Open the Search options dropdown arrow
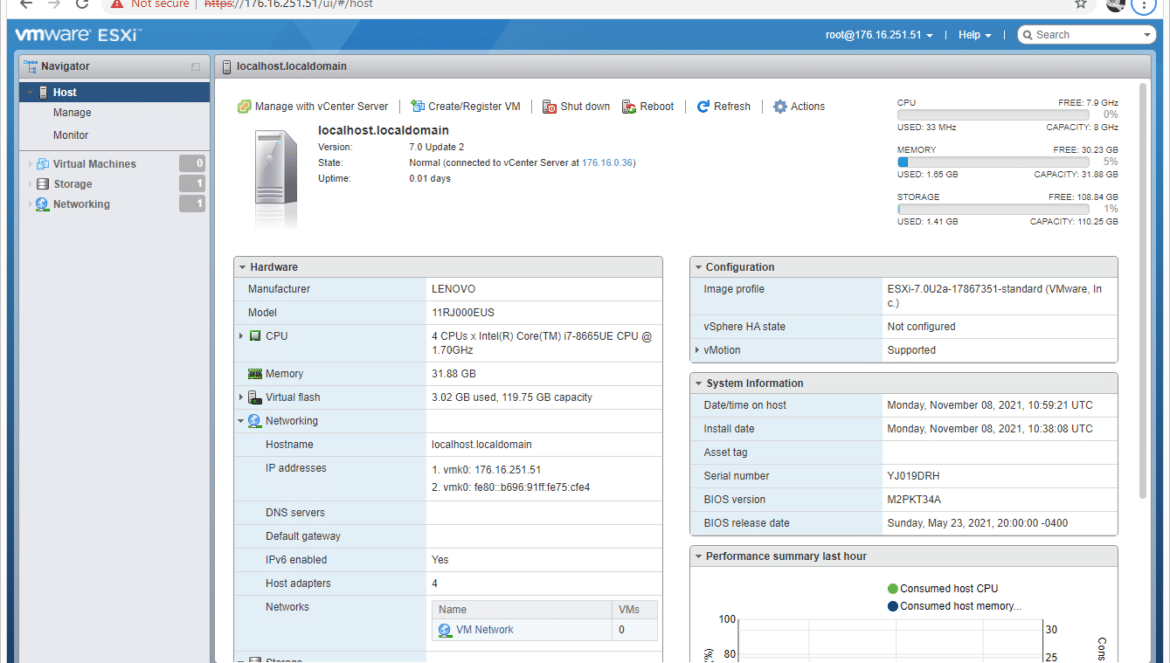Screen dimensions: 1170x663 [1147, 35]
